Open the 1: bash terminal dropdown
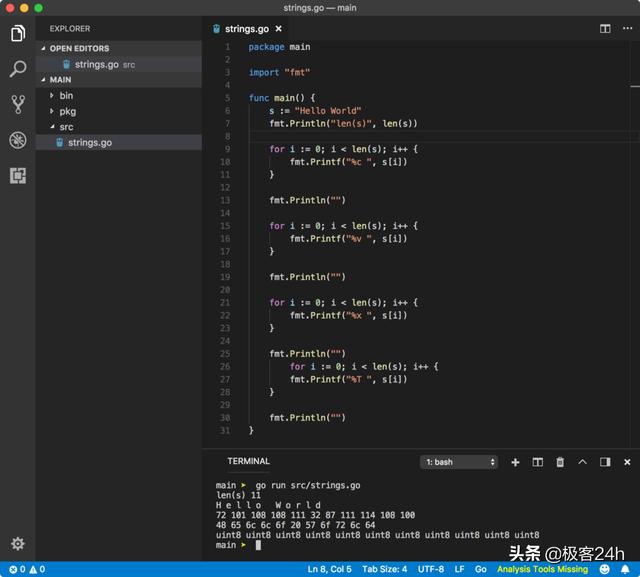 (x=459, y=462)
